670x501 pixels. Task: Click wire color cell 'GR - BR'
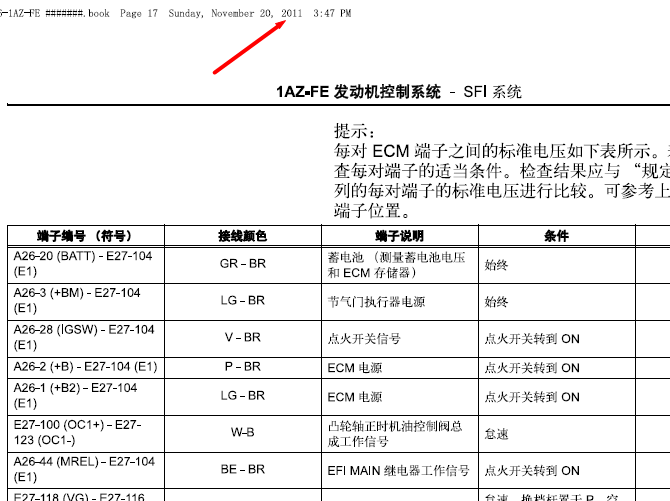(x=243, y=264)
